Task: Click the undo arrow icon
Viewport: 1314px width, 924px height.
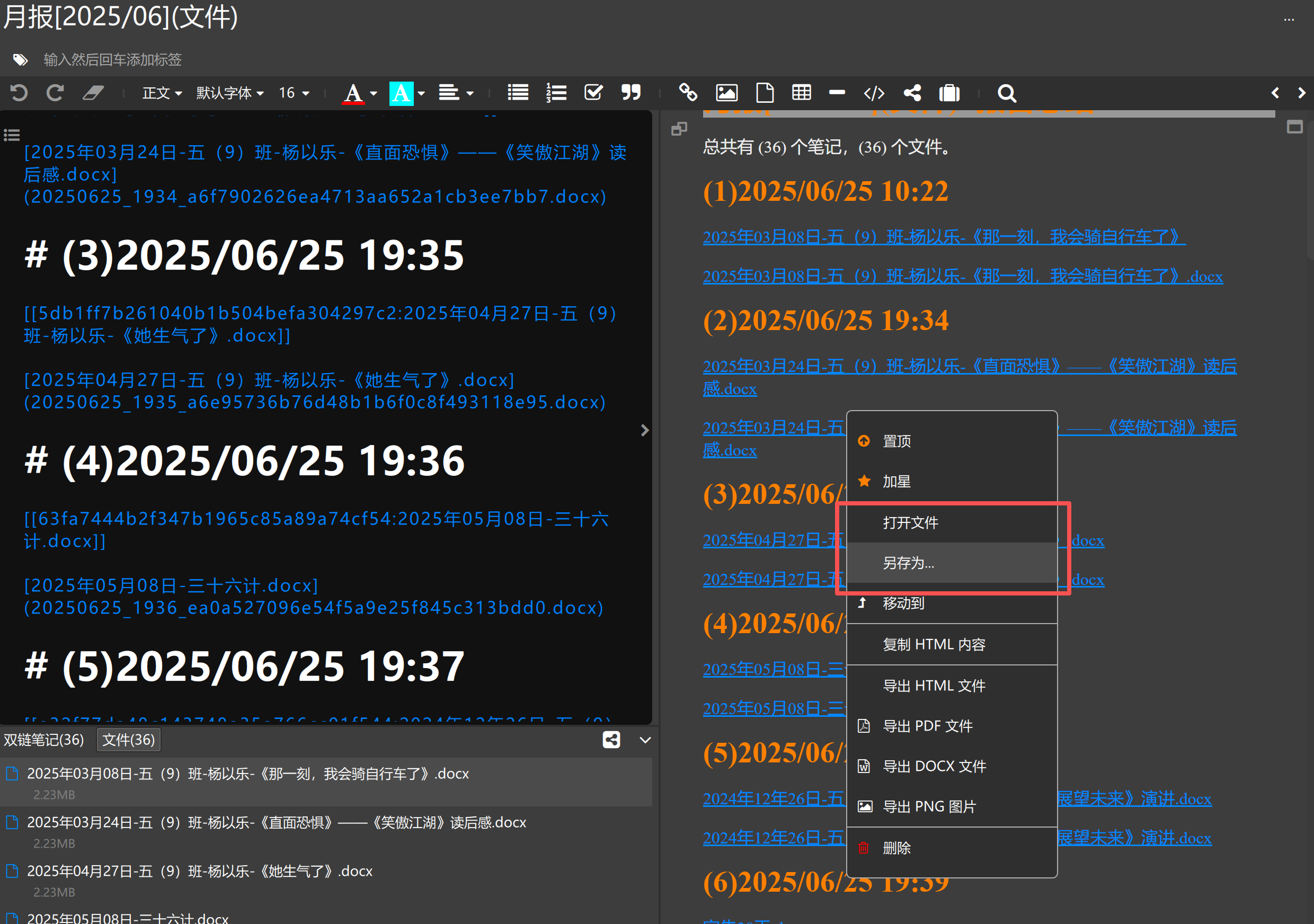Action: (19, 93)
